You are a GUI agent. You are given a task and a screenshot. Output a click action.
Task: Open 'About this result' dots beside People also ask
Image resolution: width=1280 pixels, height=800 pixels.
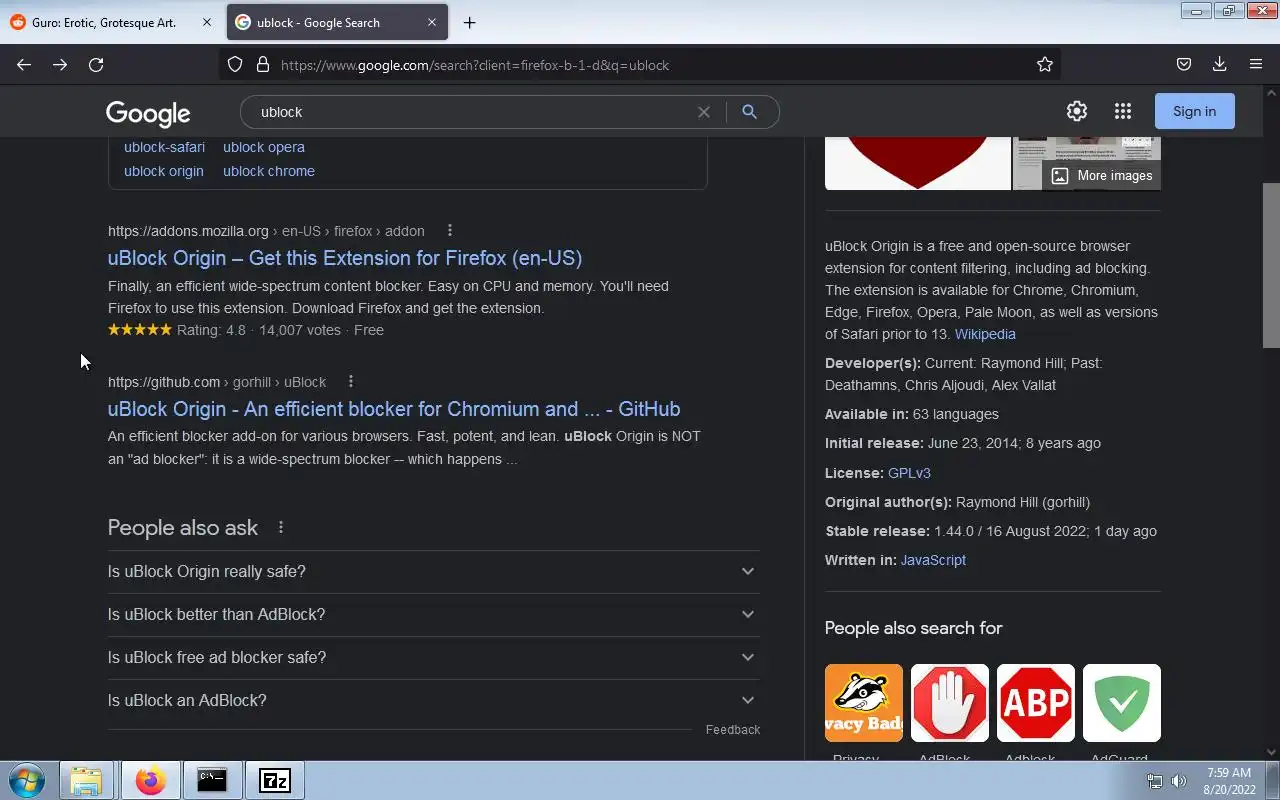click(281, 527)
